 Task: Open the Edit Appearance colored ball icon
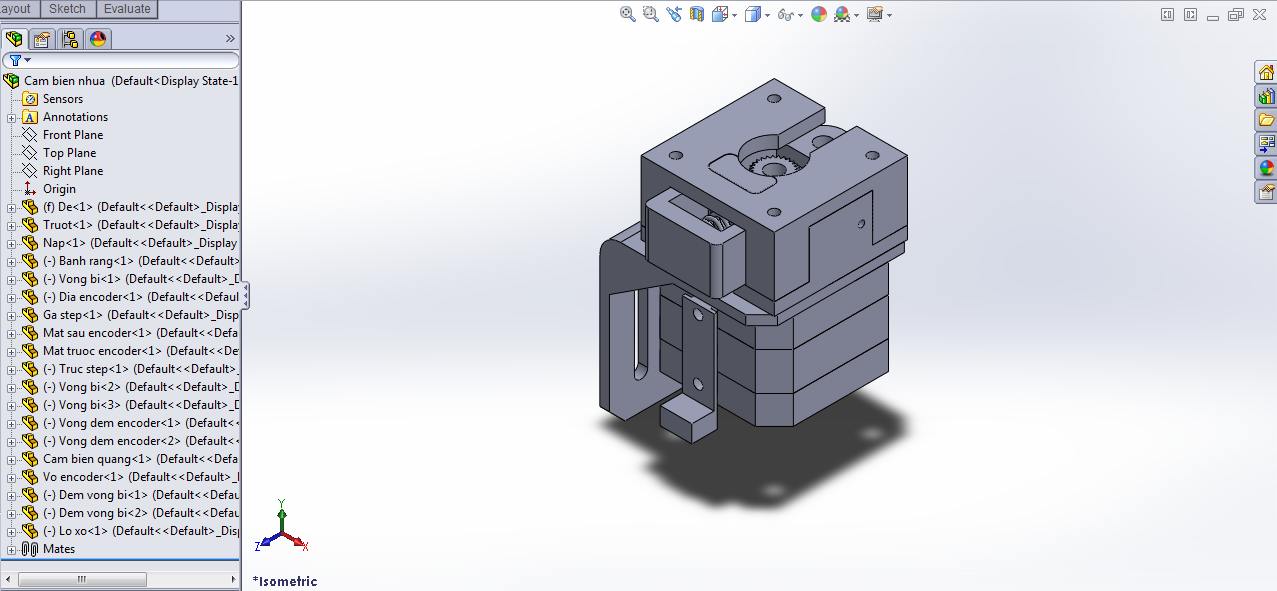[x=818, y=14]
